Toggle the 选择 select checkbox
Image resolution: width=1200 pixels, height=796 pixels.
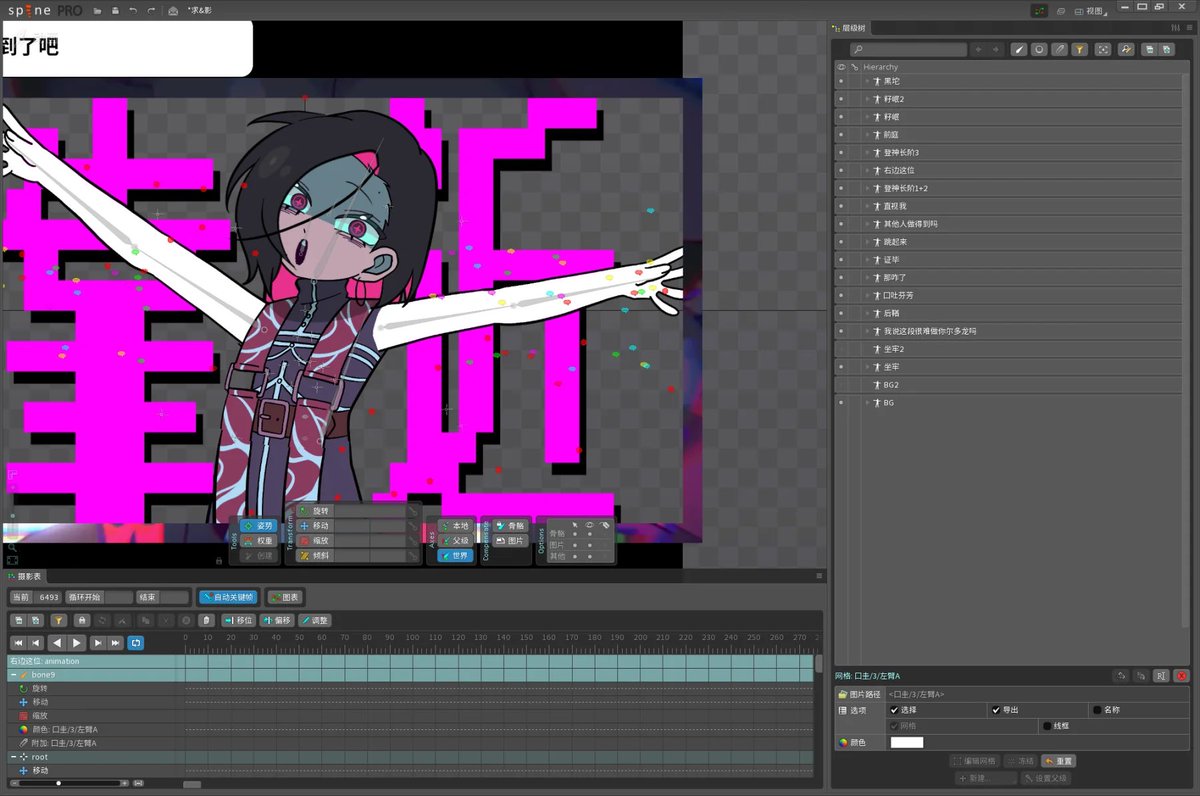tap(894, 710)
